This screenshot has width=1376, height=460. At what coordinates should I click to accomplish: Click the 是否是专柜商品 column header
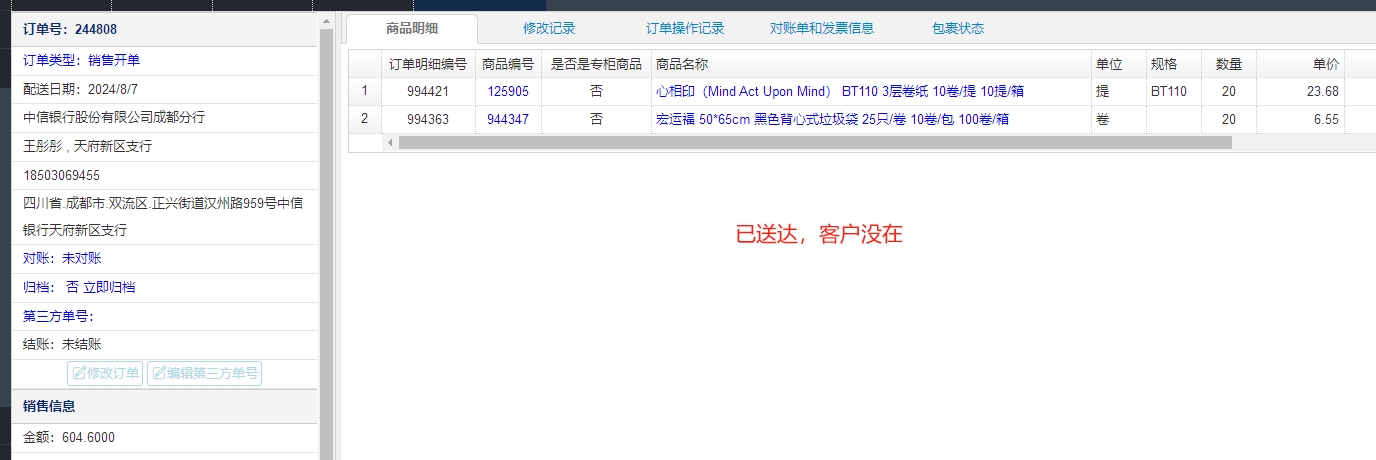pos(597,64)
